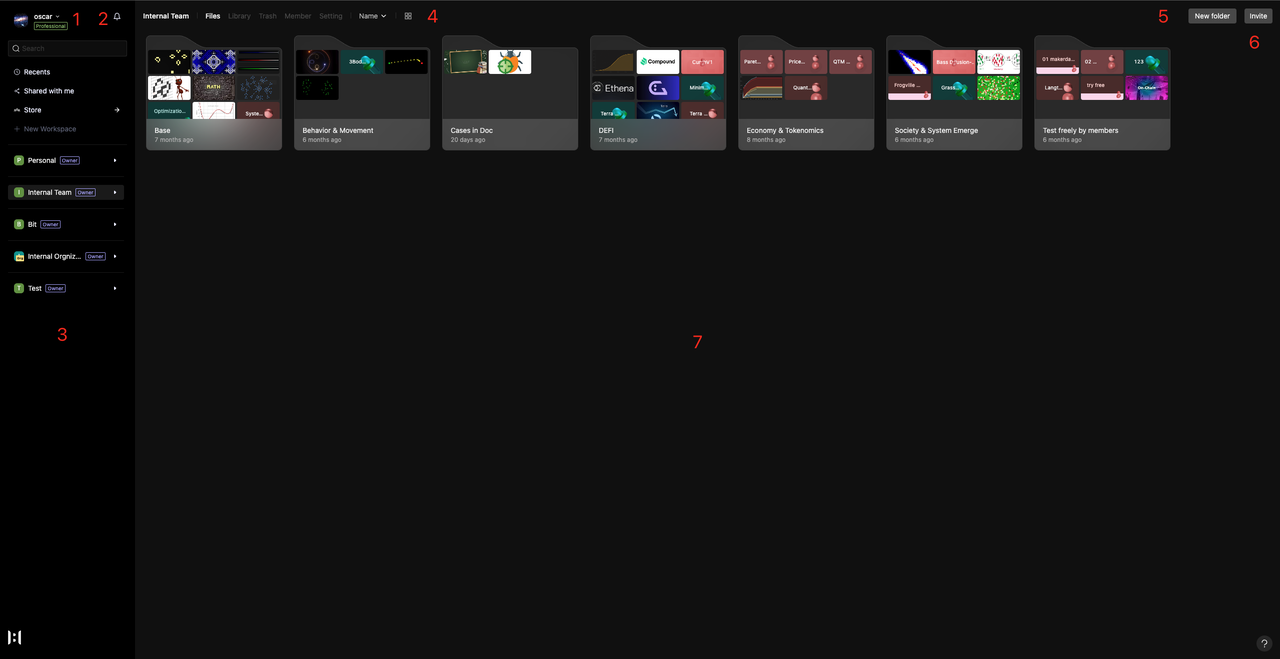Switch to the Library tab
Screen dimensions: 1280x659
coord(239,16)
